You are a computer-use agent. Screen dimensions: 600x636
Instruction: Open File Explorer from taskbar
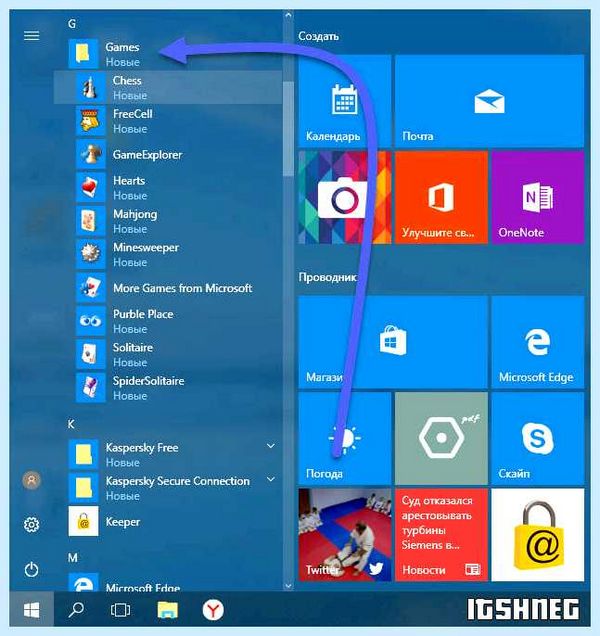168,610
